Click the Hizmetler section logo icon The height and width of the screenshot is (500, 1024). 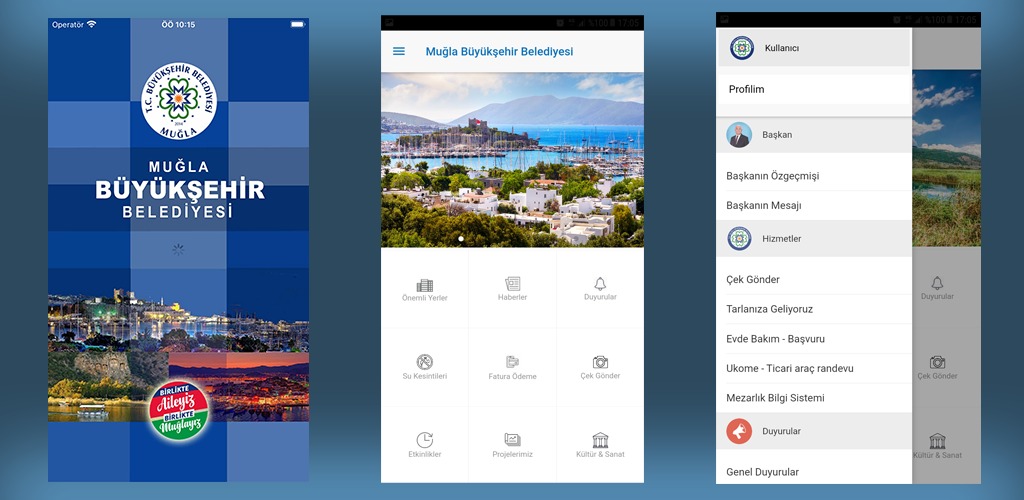click(739, 239)
